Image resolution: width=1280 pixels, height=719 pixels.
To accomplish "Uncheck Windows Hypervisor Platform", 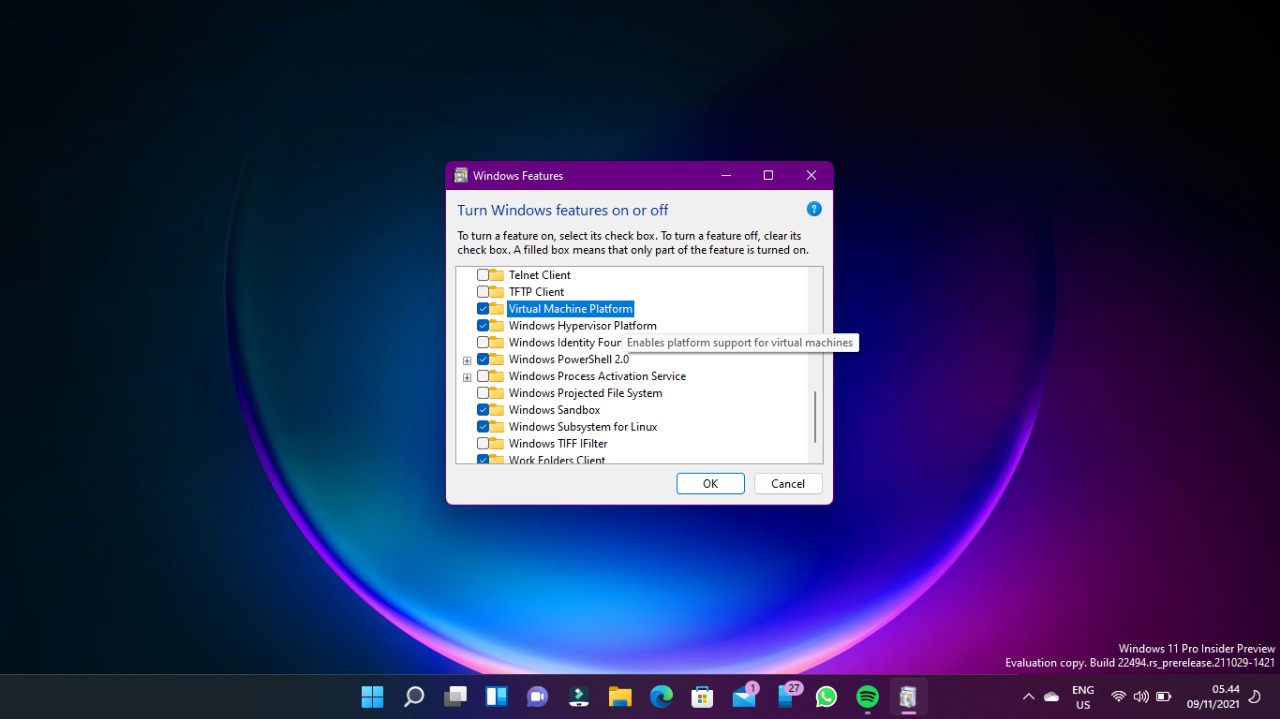I will point(483,326).
